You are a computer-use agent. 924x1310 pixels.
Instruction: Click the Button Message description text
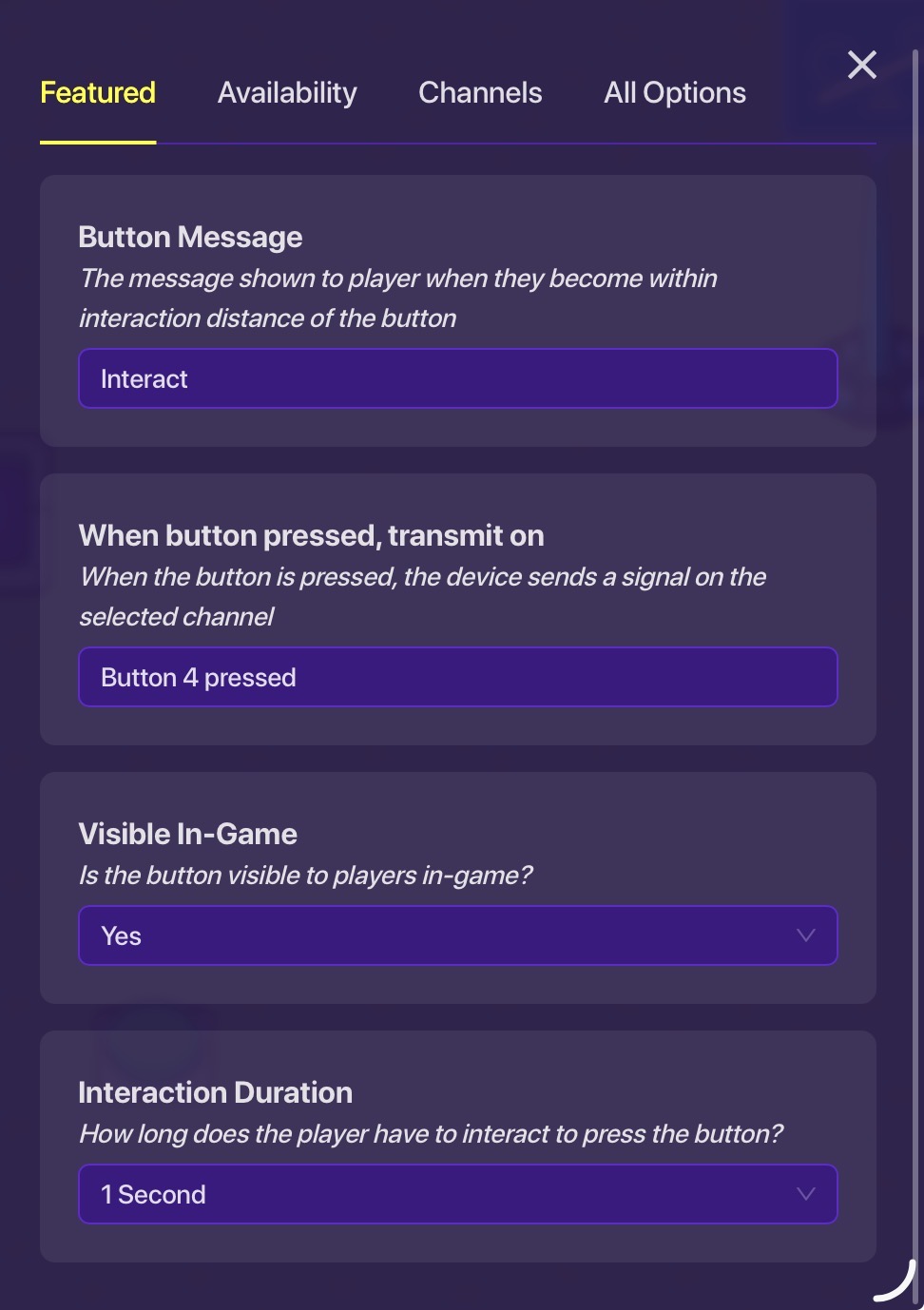click(397, 299)
